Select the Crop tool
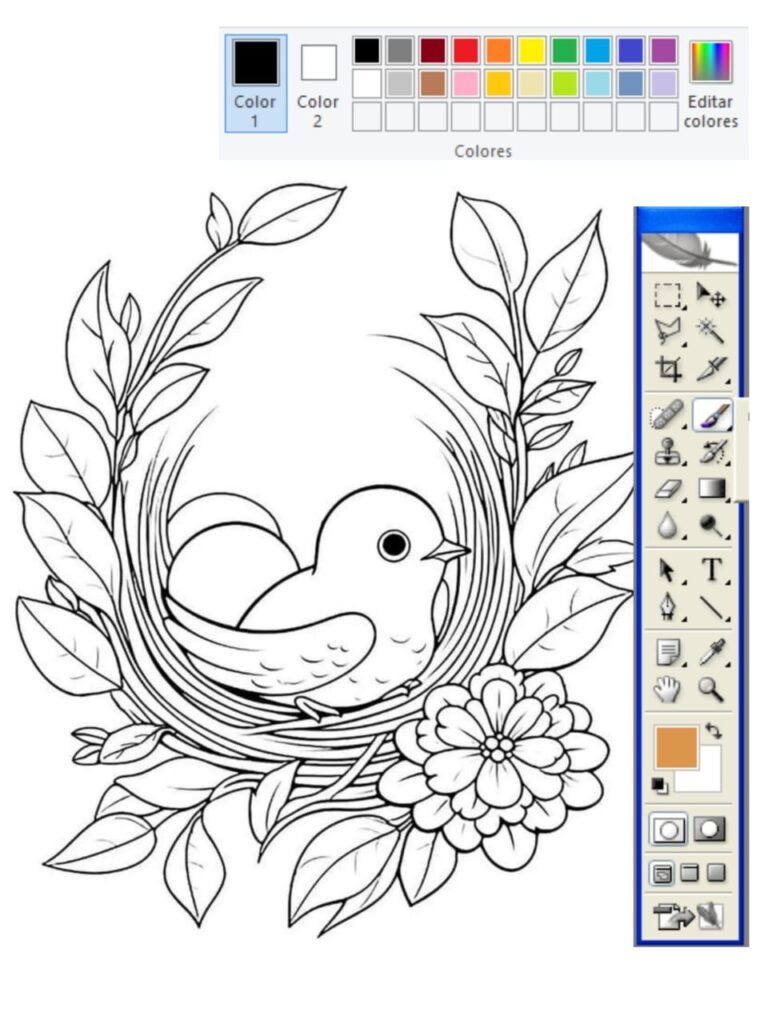Viewport: 768px width, 1024px height. 668,368
